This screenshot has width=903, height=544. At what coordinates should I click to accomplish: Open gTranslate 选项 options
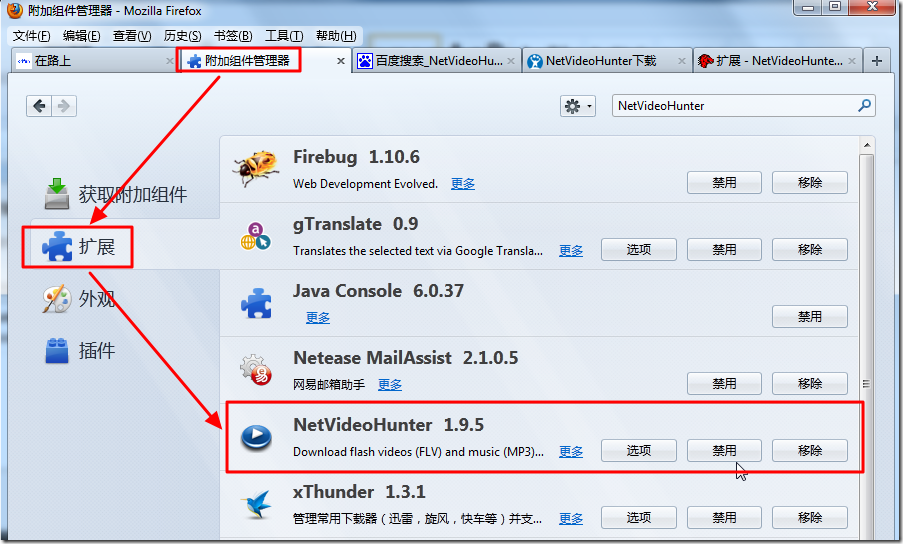pos(639,250)
